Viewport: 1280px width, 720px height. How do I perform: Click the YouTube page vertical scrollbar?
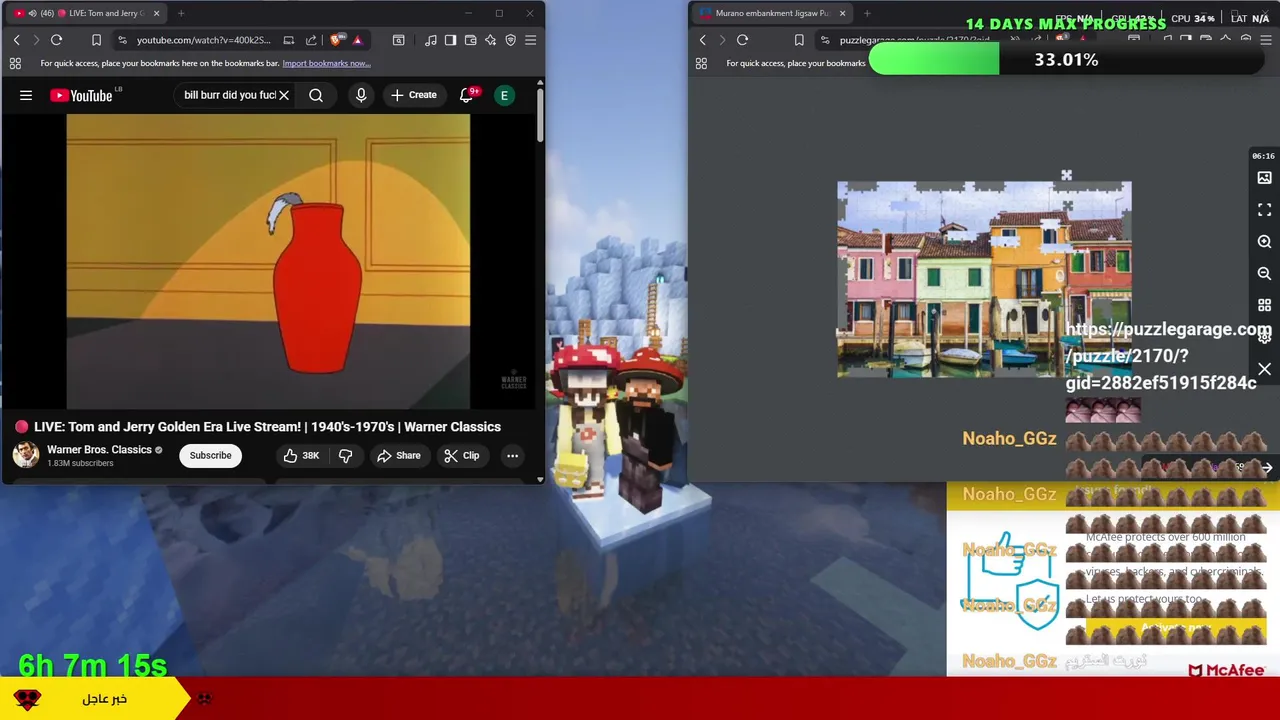(540, 115)
